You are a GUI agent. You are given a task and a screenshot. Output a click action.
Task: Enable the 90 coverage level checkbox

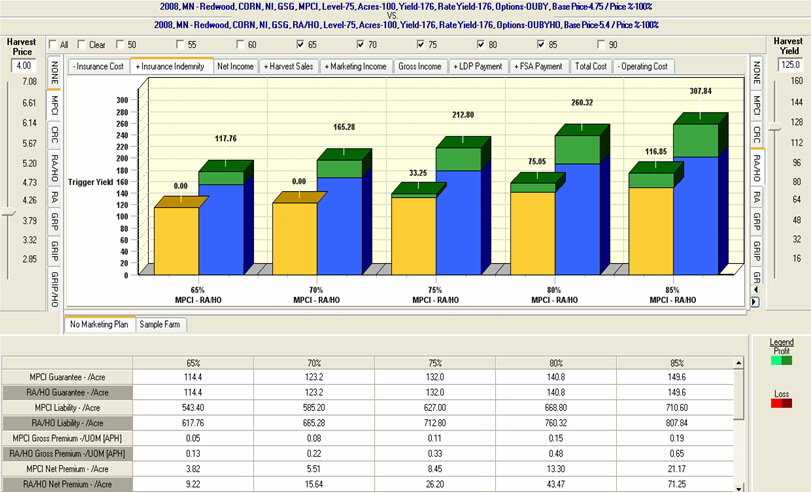(x=601, y=45)
